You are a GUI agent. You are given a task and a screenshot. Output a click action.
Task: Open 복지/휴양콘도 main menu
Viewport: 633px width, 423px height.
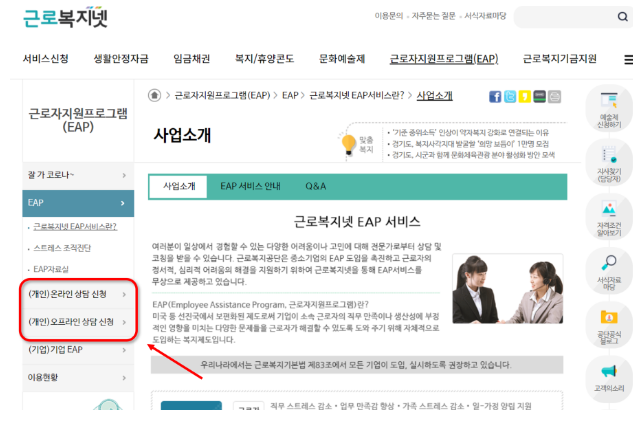coord(264,59)
